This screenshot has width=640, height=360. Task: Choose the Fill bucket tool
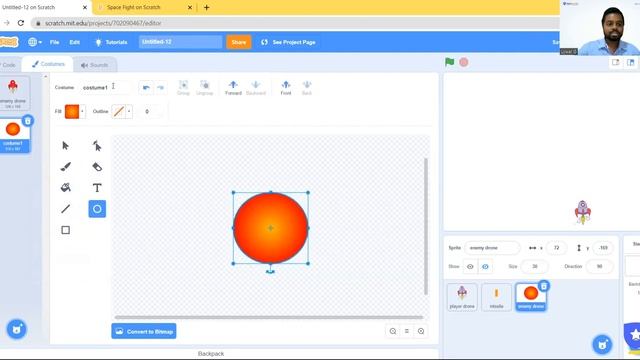click(65, 188)
